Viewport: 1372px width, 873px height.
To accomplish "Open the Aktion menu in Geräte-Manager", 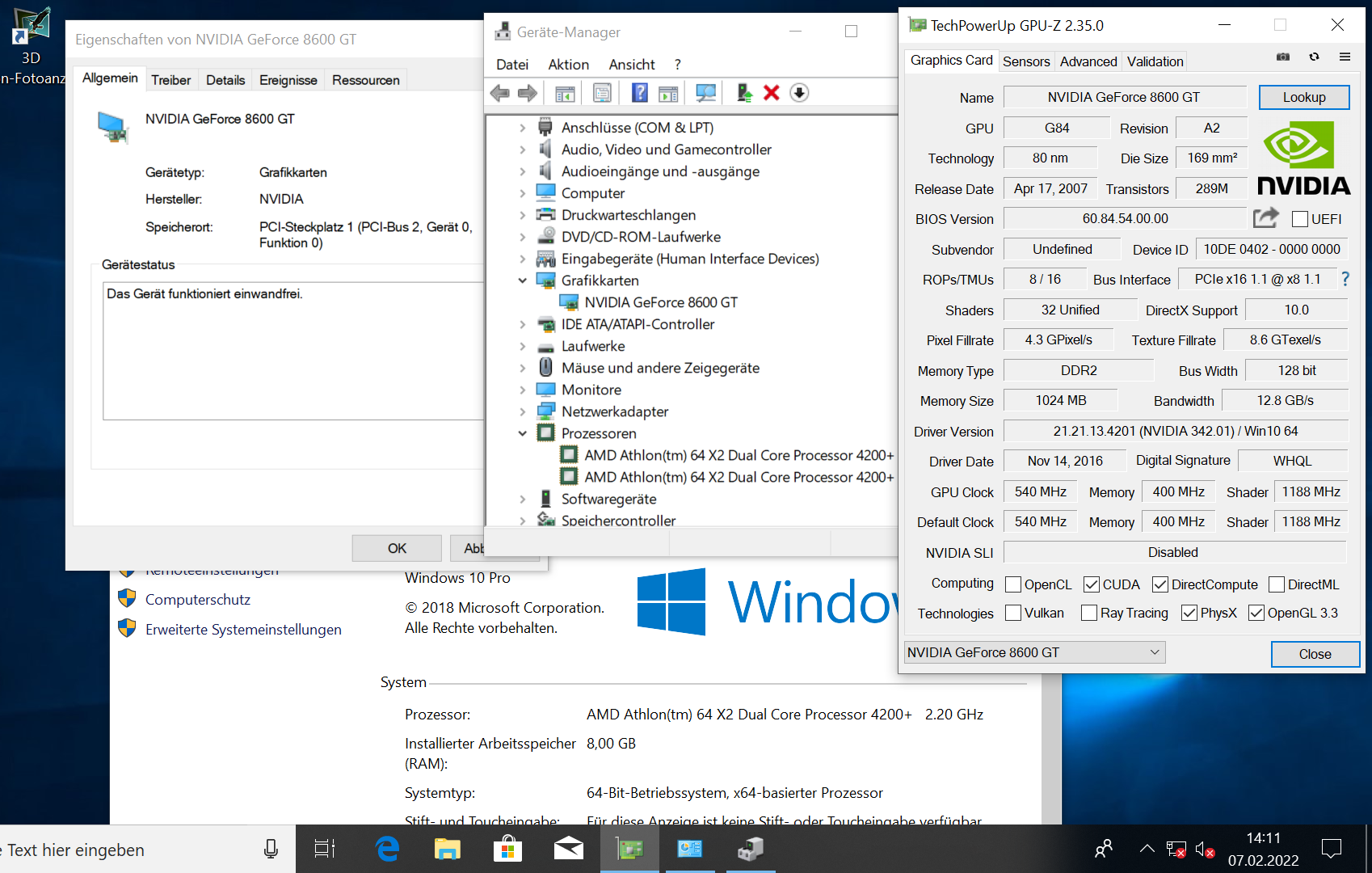I will point(569,65).
